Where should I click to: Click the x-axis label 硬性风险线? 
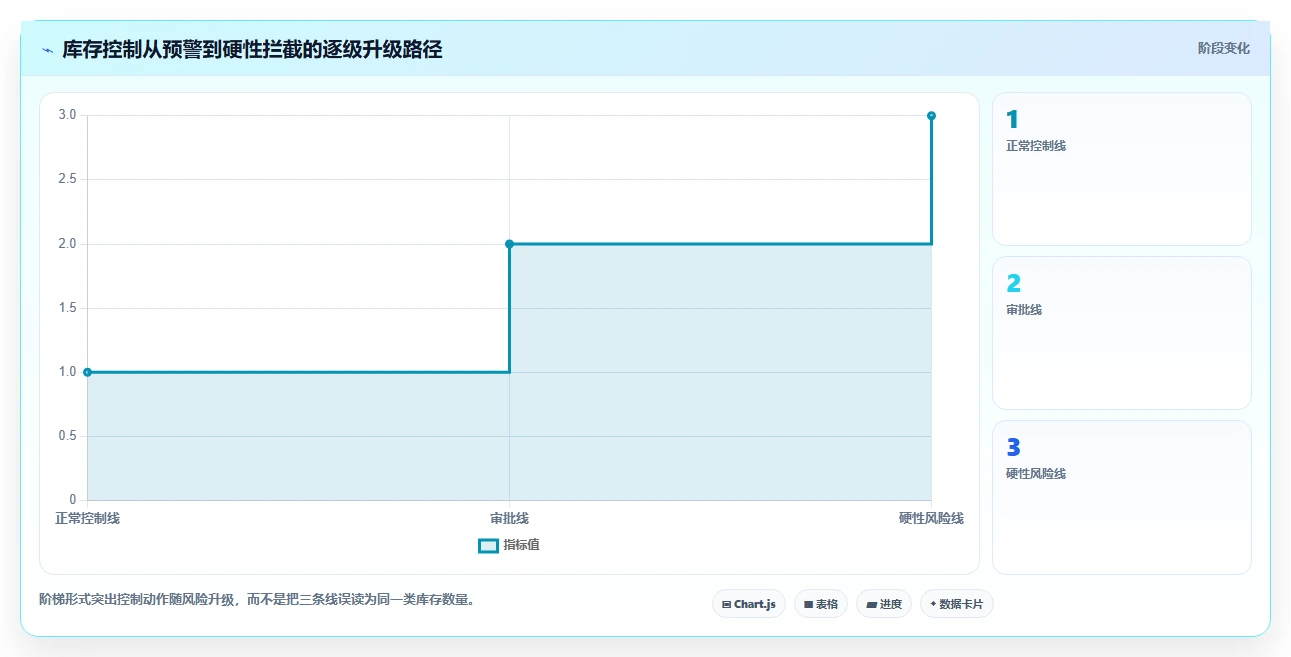tap(931, 518)
